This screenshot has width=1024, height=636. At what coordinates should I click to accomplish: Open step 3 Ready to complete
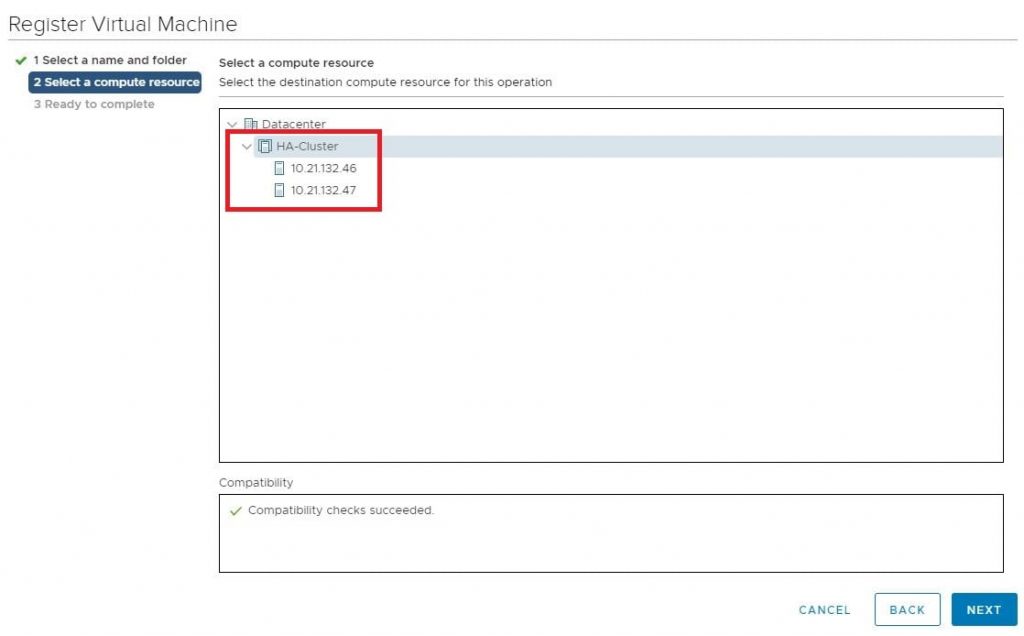tap(94, 104)
